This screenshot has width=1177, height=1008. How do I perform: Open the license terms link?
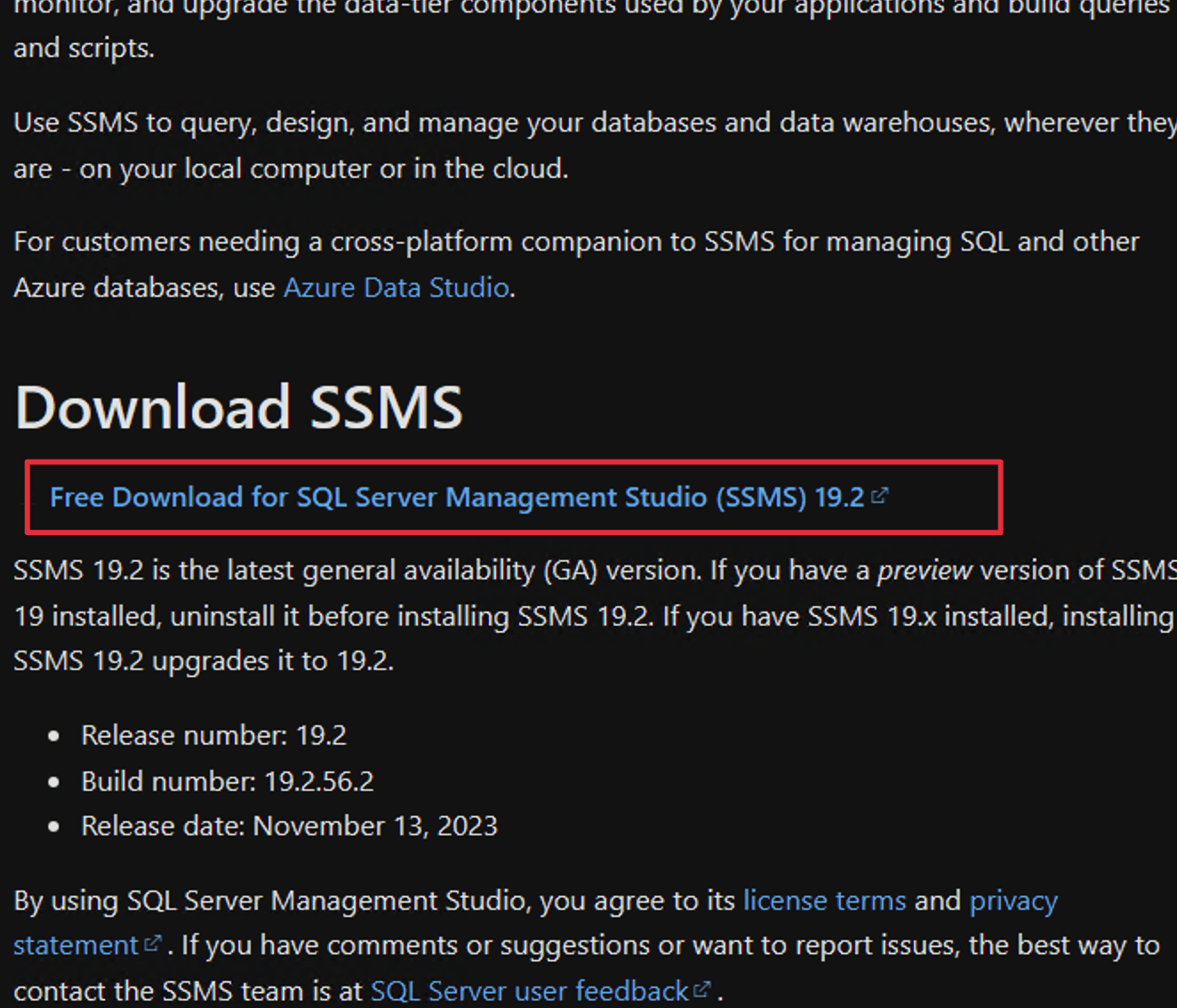824,900
